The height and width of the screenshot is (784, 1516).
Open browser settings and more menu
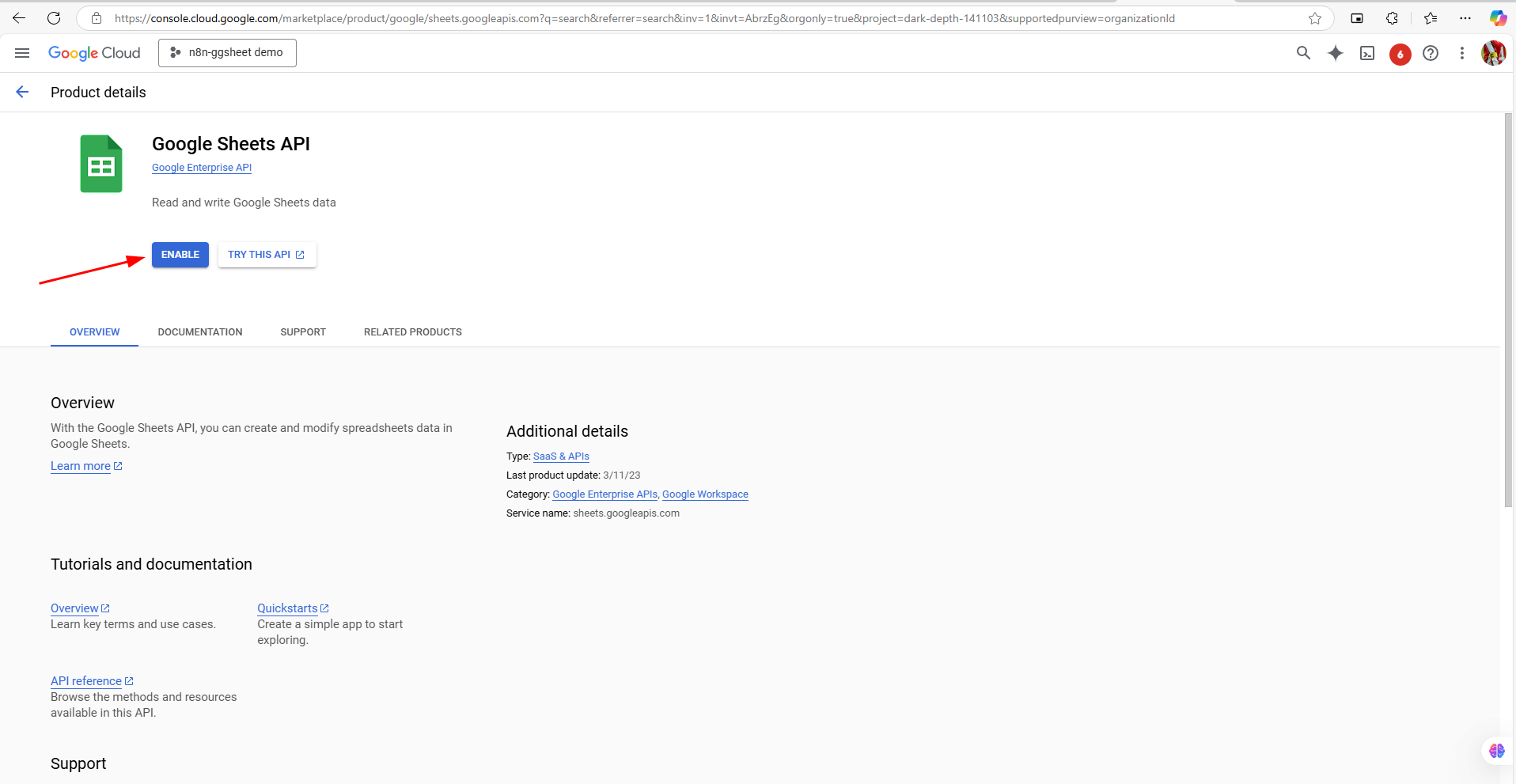(x=1465, y=18)
